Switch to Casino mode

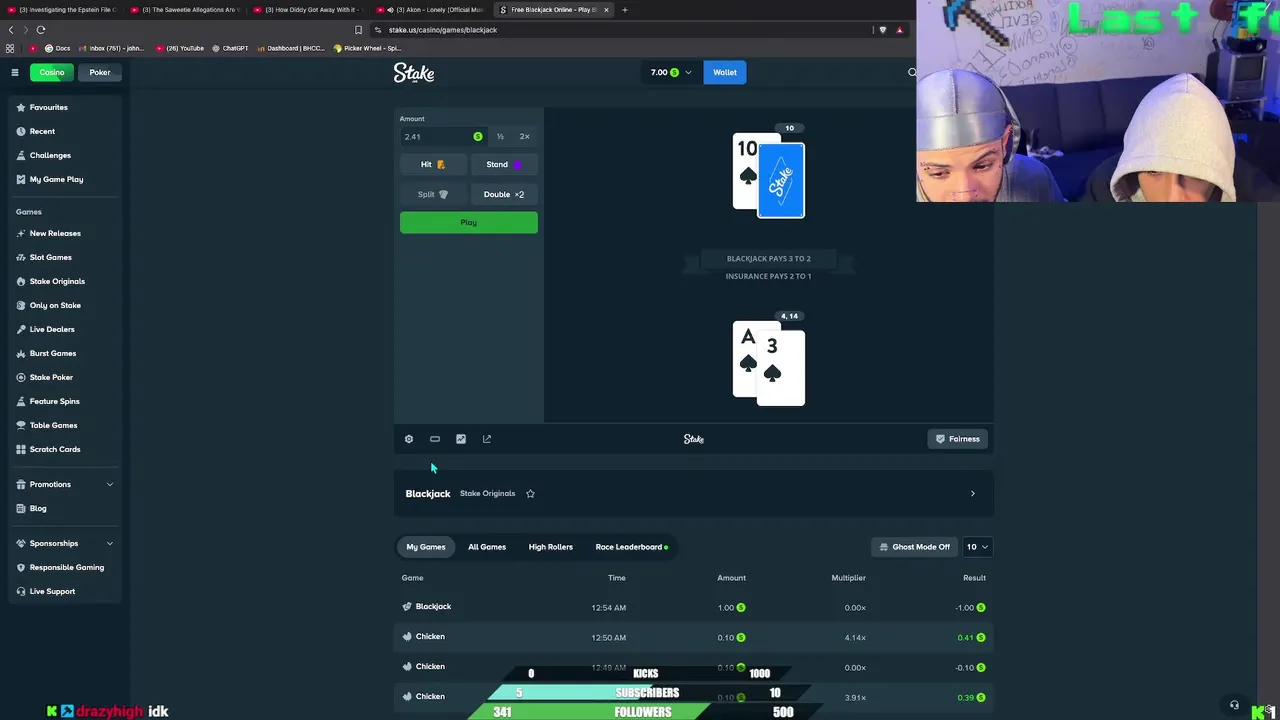pos(52,72)
